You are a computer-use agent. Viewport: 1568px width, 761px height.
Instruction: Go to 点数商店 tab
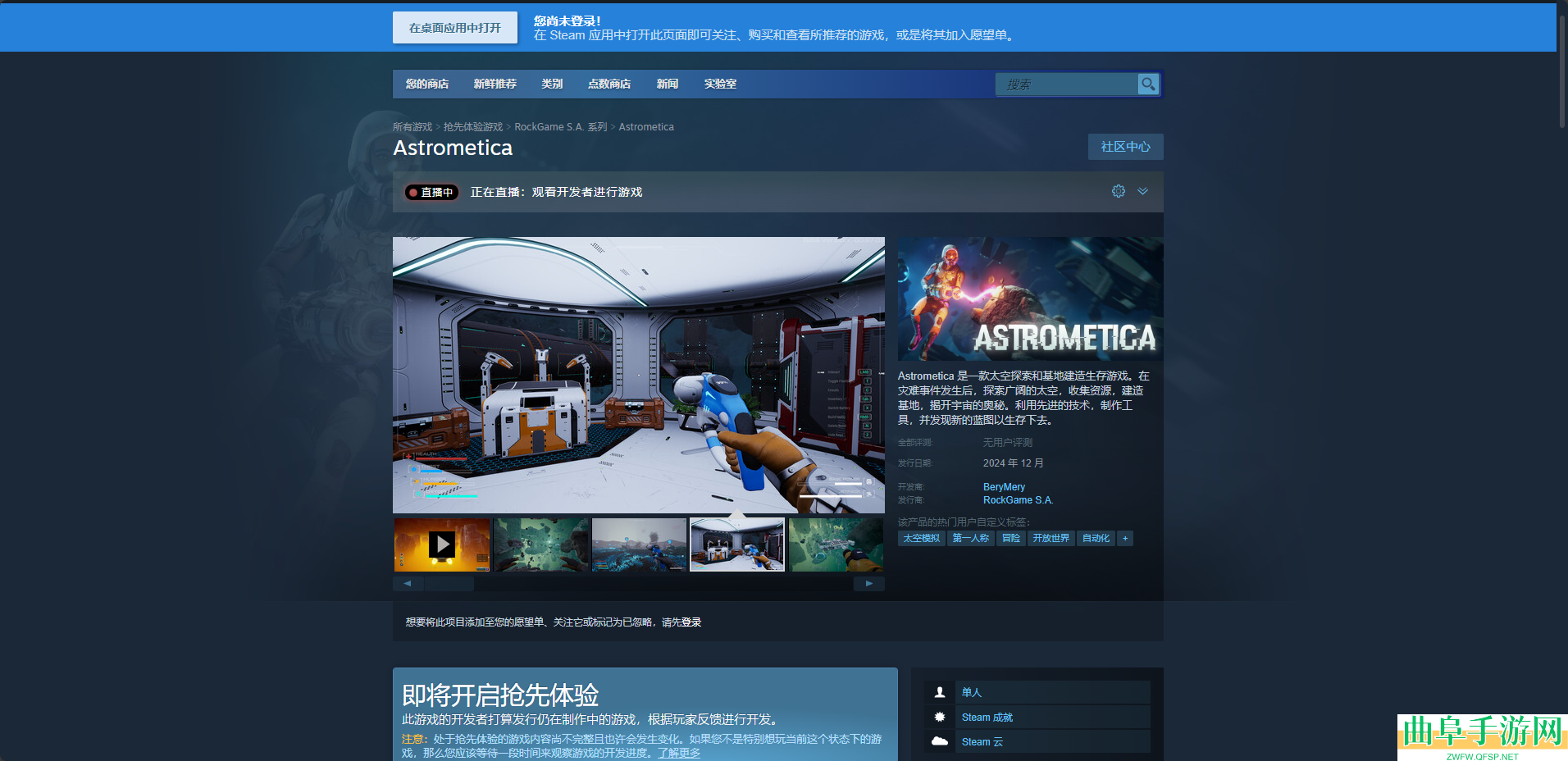click(609, 84)
